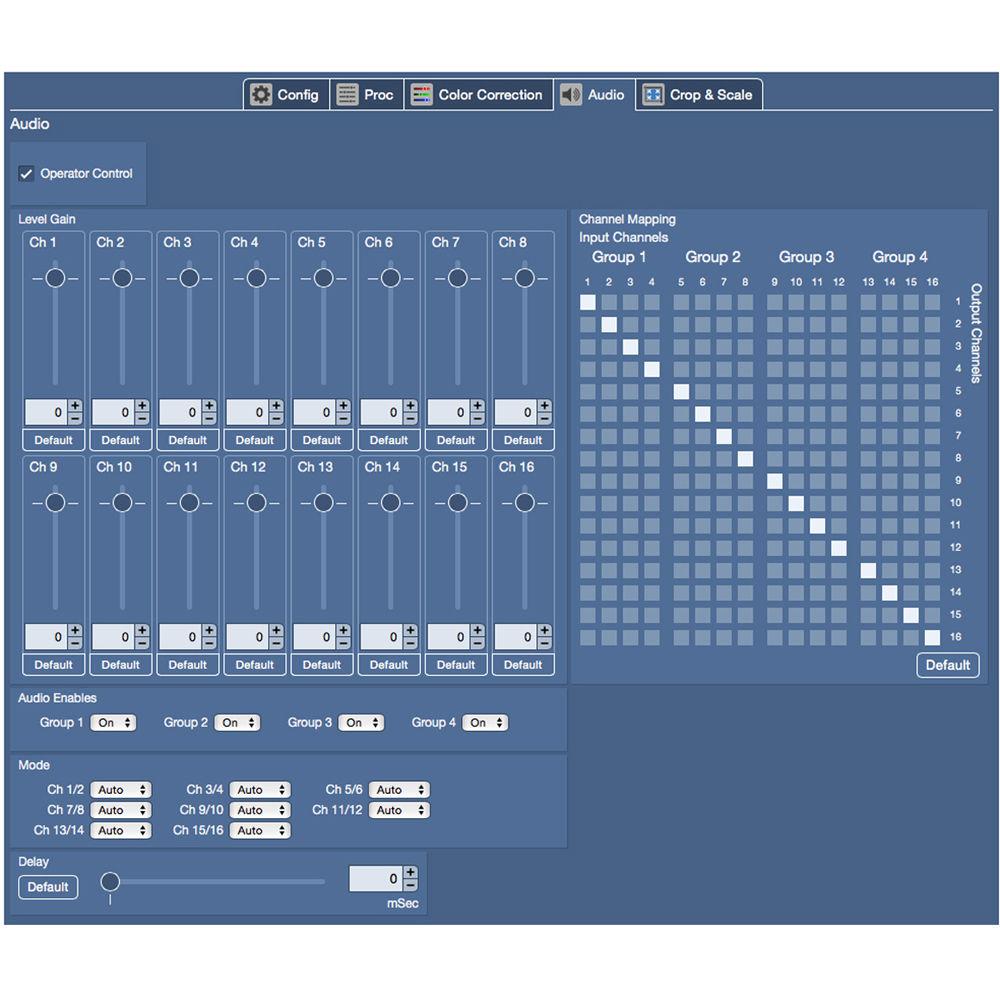
Task: Open the Ch 15/16 mode dropdown
Action: click(260, 830)
